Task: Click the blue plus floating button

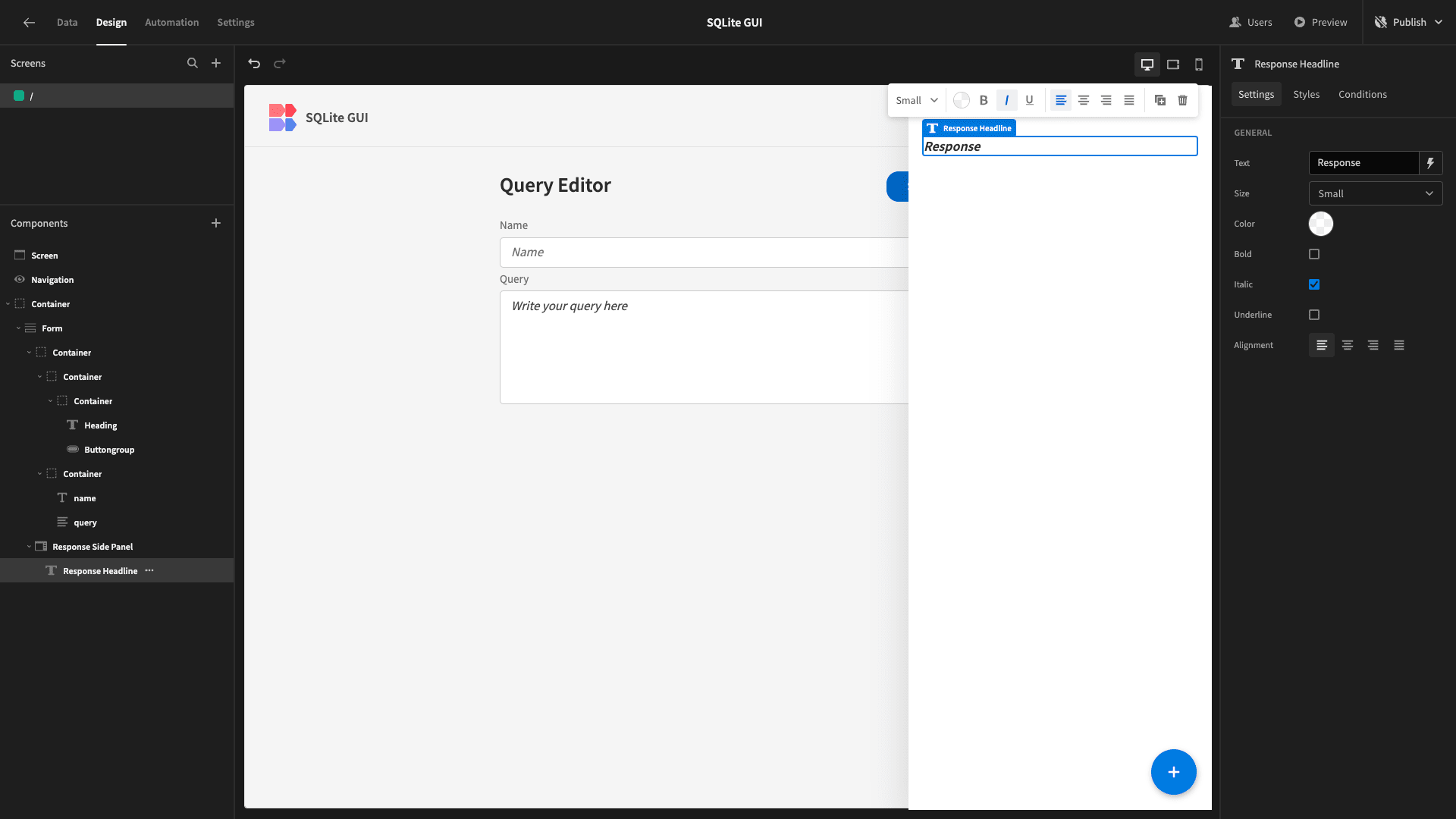Action: pos(1173,772)
